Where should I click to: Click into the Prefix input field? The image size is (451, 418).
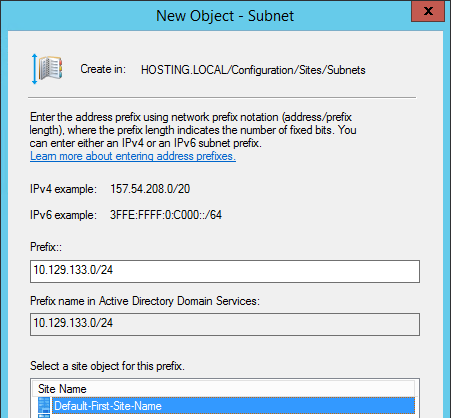pyautogui.click(x=225, y=271)
